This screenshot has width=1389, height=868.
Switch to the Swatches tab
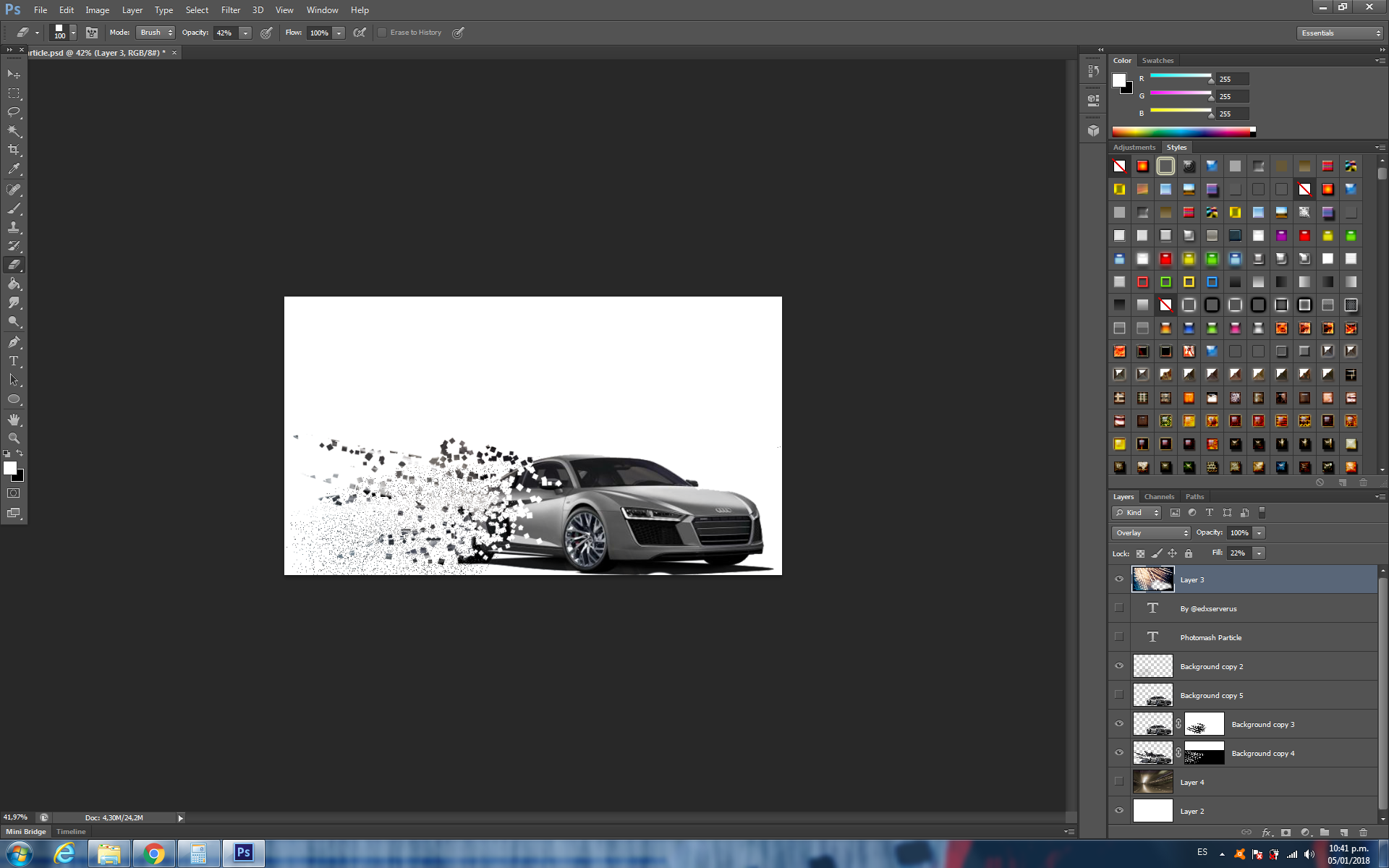tap(1157, 61)
